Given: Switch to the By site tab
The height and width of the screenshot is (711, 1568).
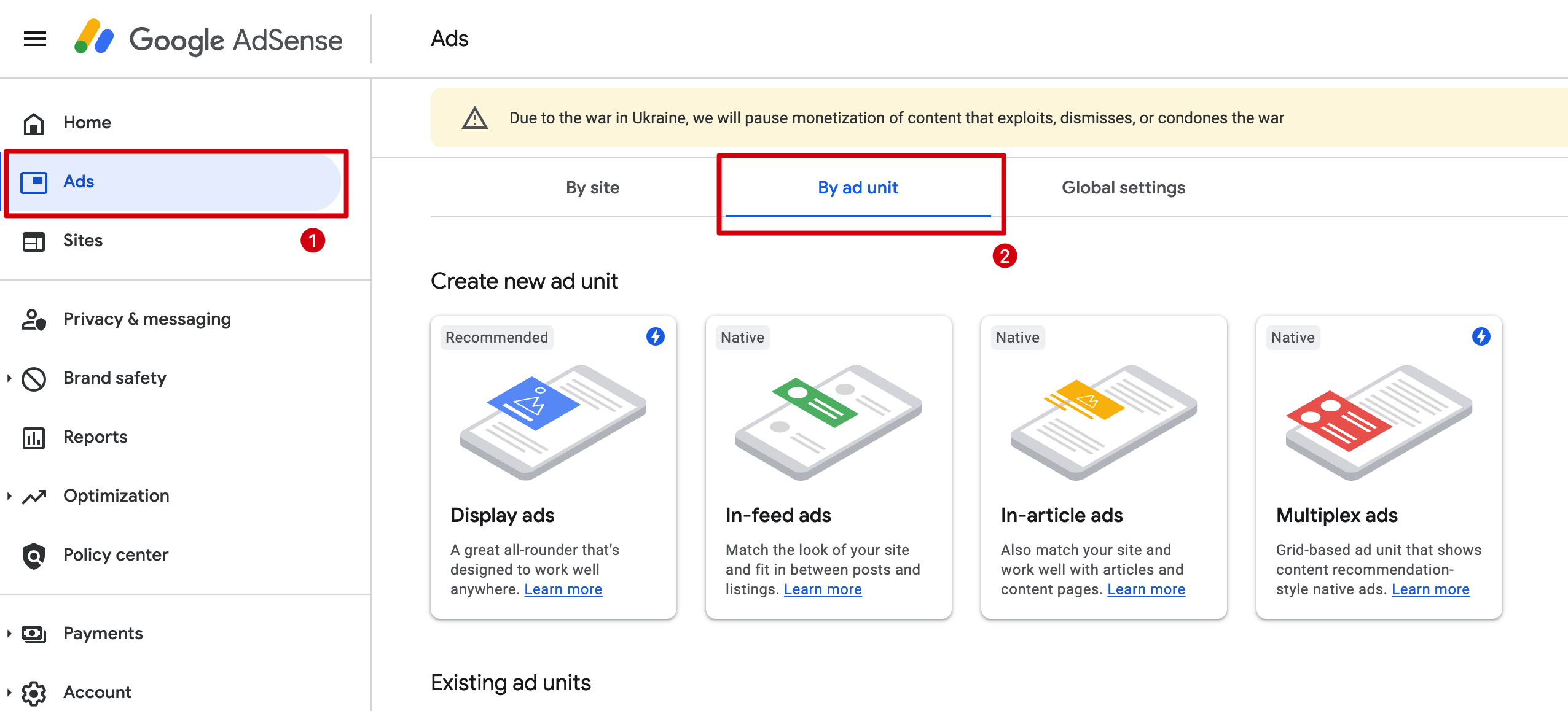Looking at the screenshot, I should point(592,188).
